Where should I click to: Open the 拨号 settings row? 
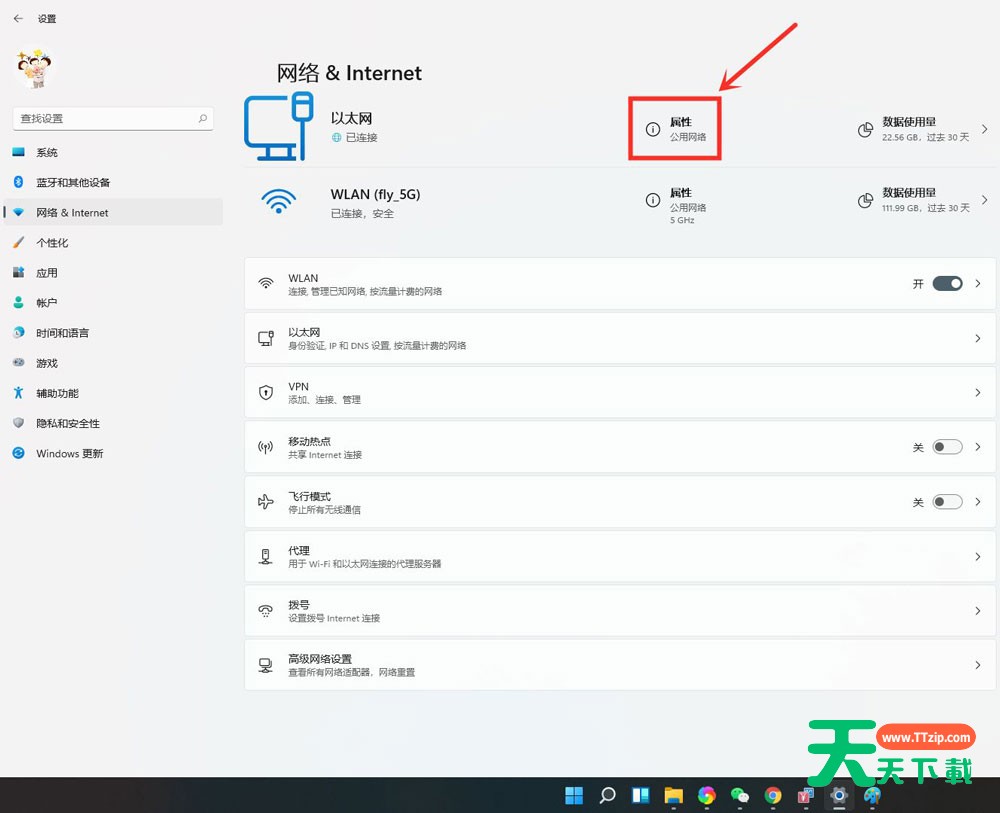(x=620, y=611)
